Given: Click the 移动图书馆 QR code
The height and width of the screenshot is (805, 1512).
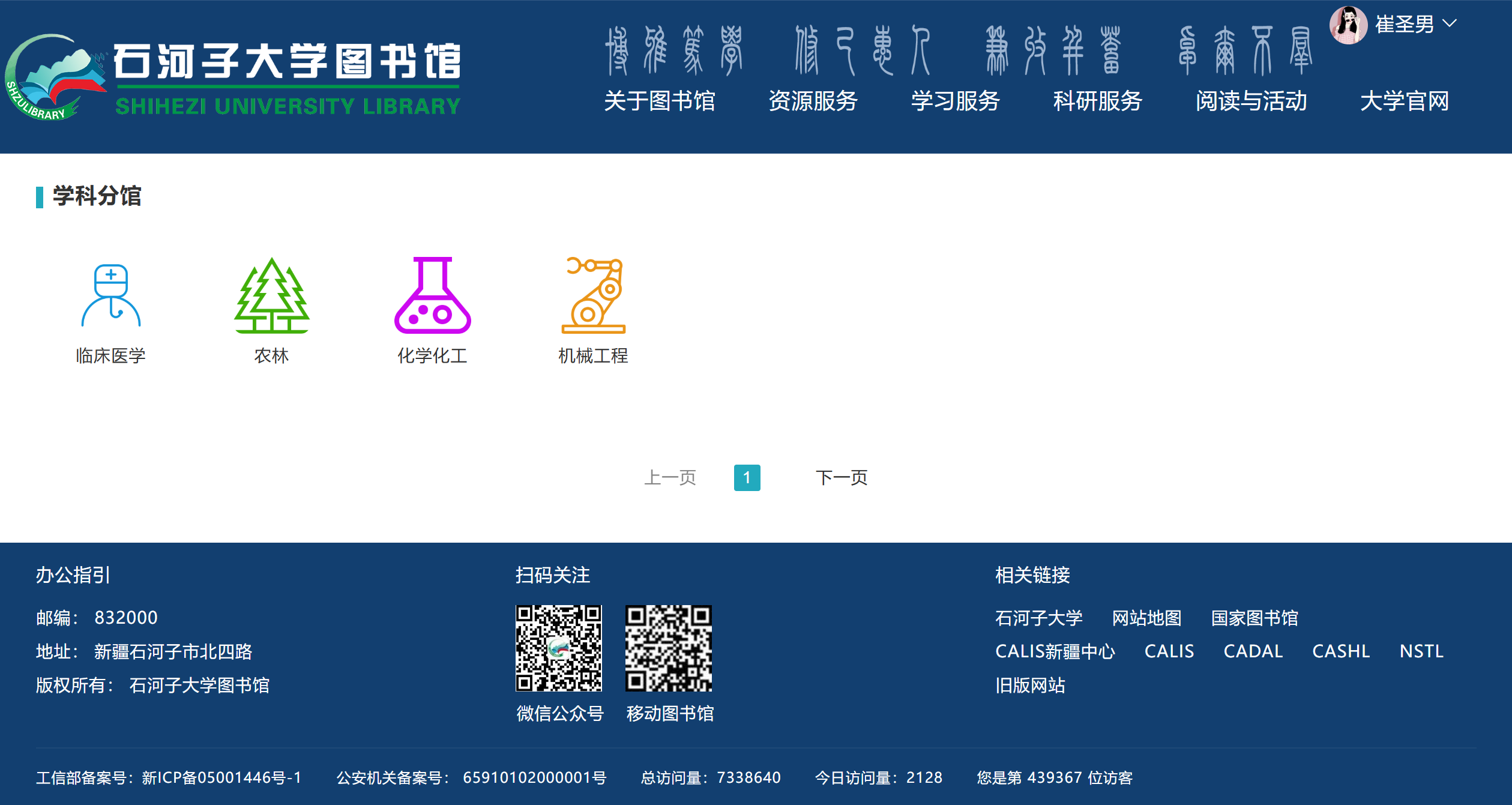Looking at the screenshot, I should click(669, 648).
